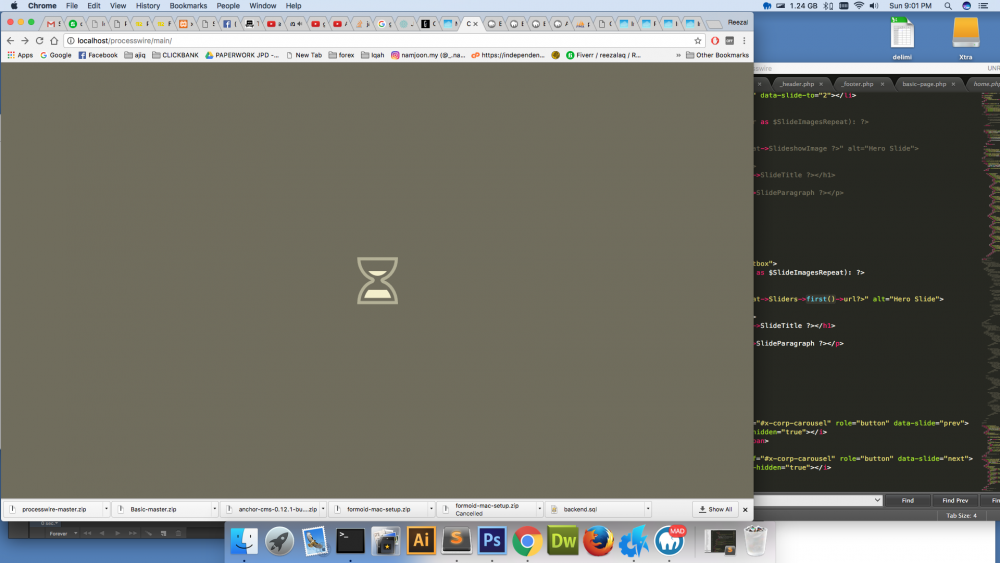Open the bookmarks overflow chevron

679,55
